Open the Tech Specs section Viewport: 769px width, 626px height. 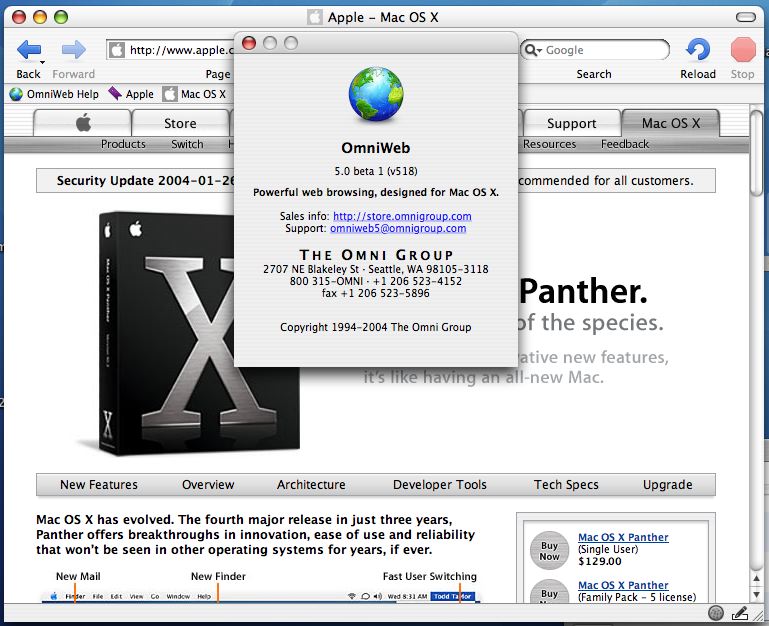coord(566,485)
